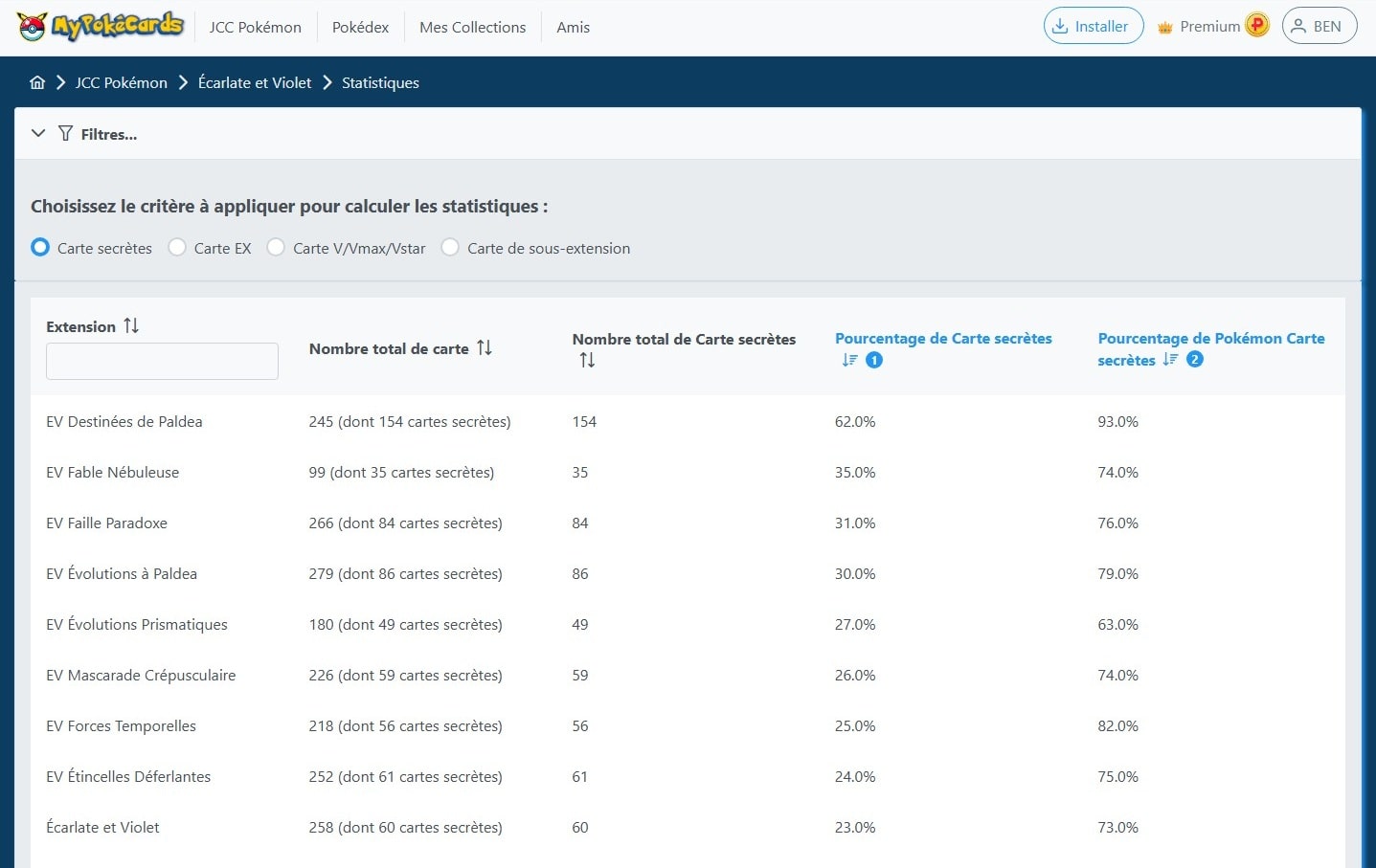Open Écarlate et Violet breadcrumb link
The width and height of the screenshot is (1376, 868).
click(255, 82)
